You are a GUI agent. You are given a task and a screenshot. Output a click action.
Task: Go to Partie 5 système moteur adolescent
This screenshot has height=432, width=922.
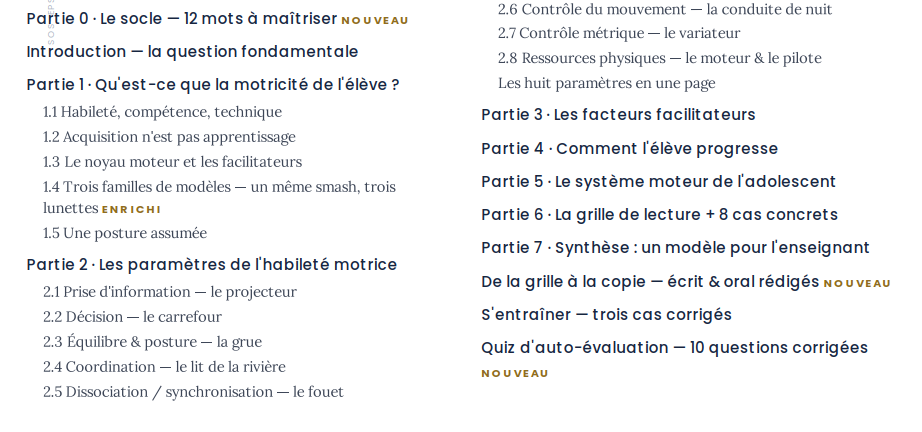(x=659, y=182)
